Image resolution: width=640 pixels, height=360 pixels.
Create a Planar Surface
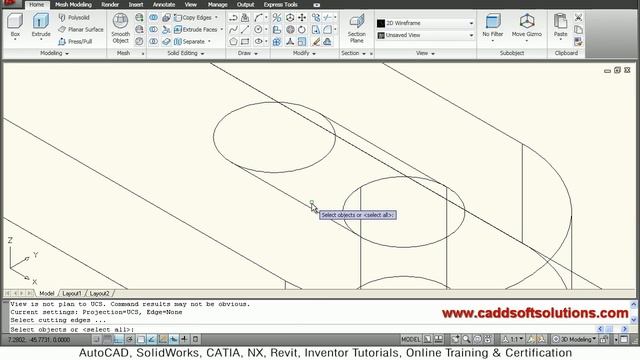pyautogui.click(x=80, y=29)
